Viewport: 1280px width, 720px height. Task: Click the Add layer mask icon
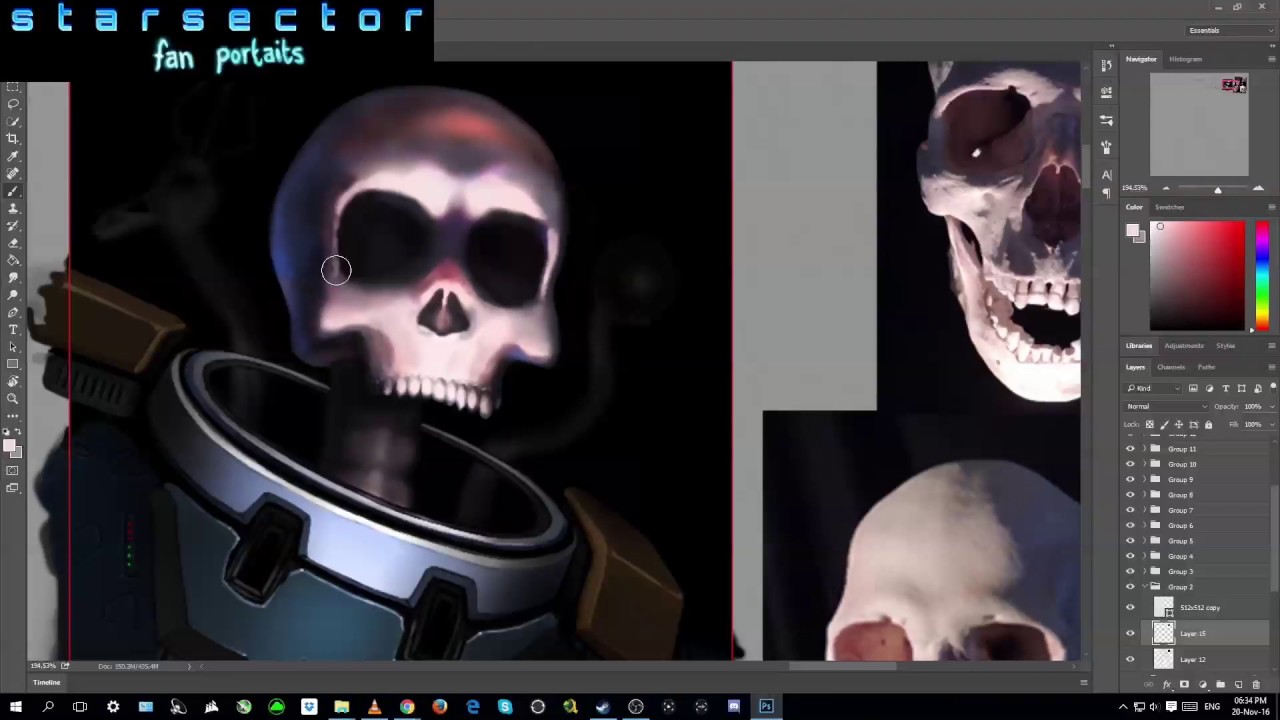(1184, 685)
